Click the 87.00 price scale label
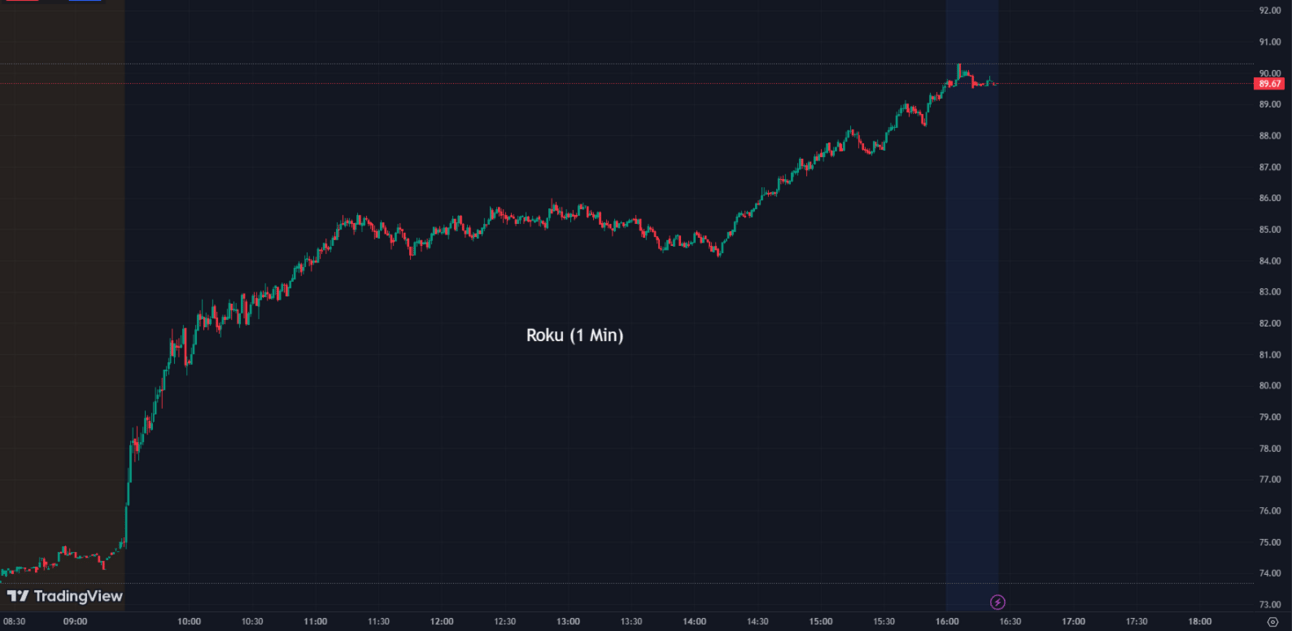1292x631 pixels. coord(1270,167)
